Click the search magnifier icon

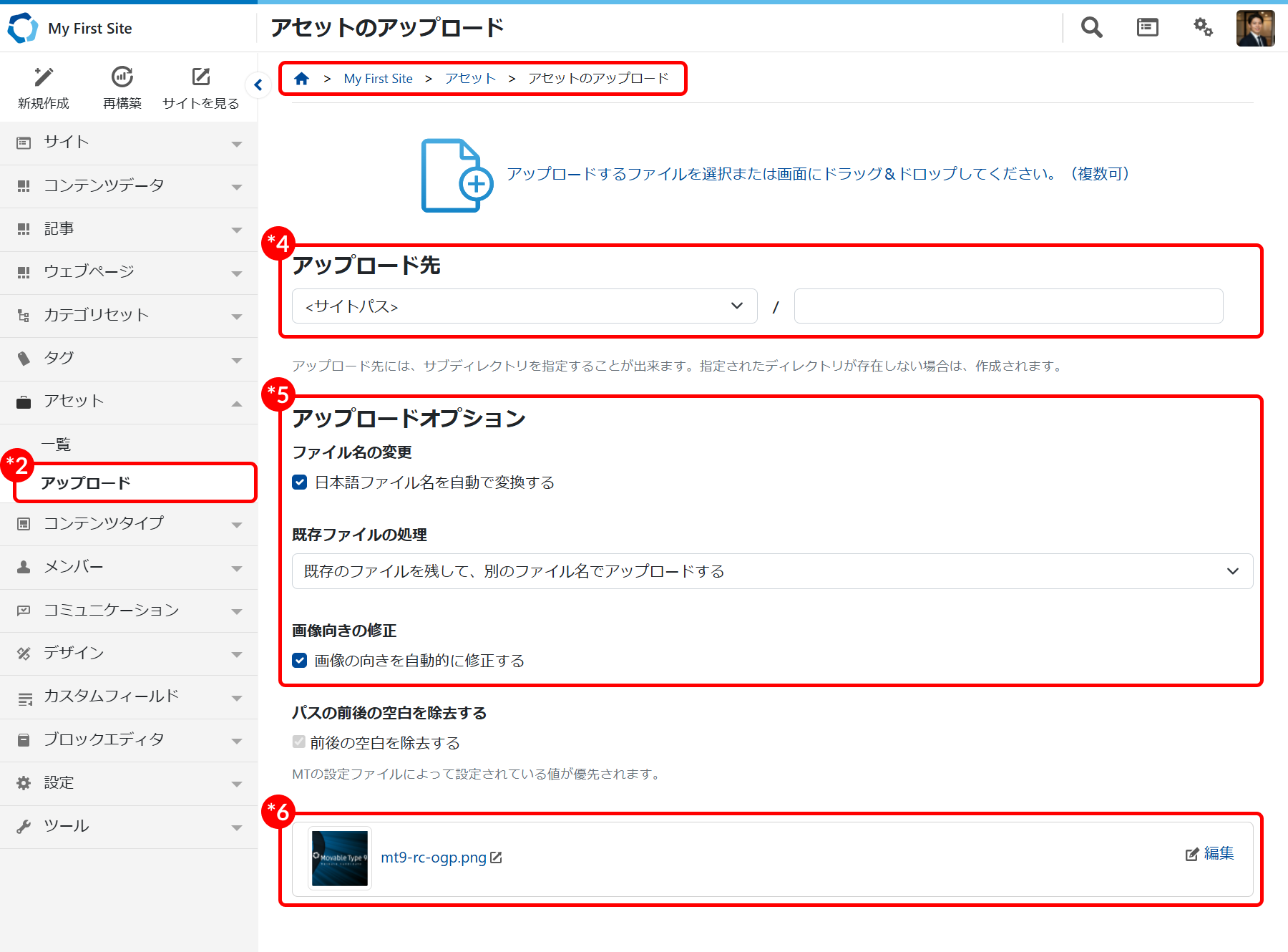pyautogui.click(x=1091, y=28)
